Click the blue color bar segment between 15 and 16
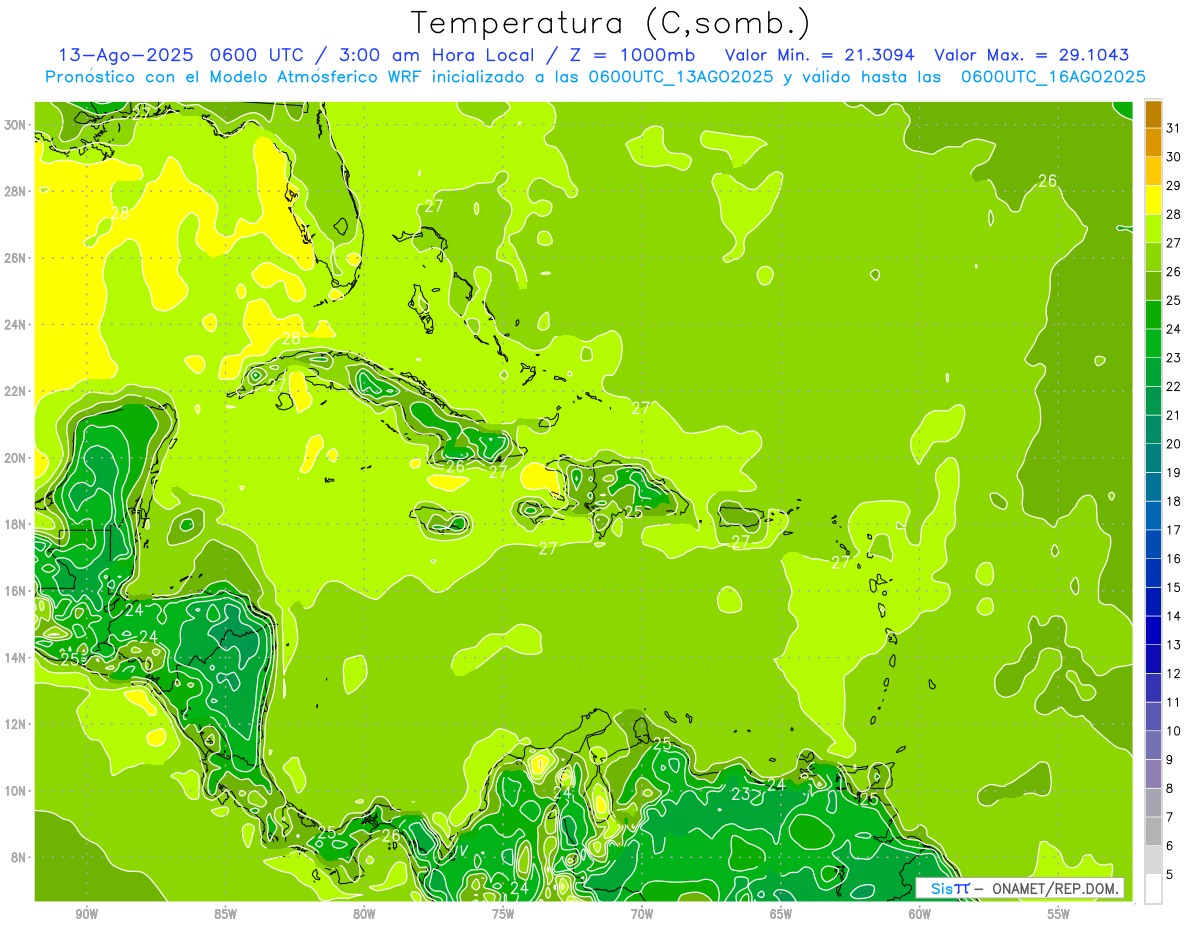Viewport: 1200px width, 927px height. 1153,574
